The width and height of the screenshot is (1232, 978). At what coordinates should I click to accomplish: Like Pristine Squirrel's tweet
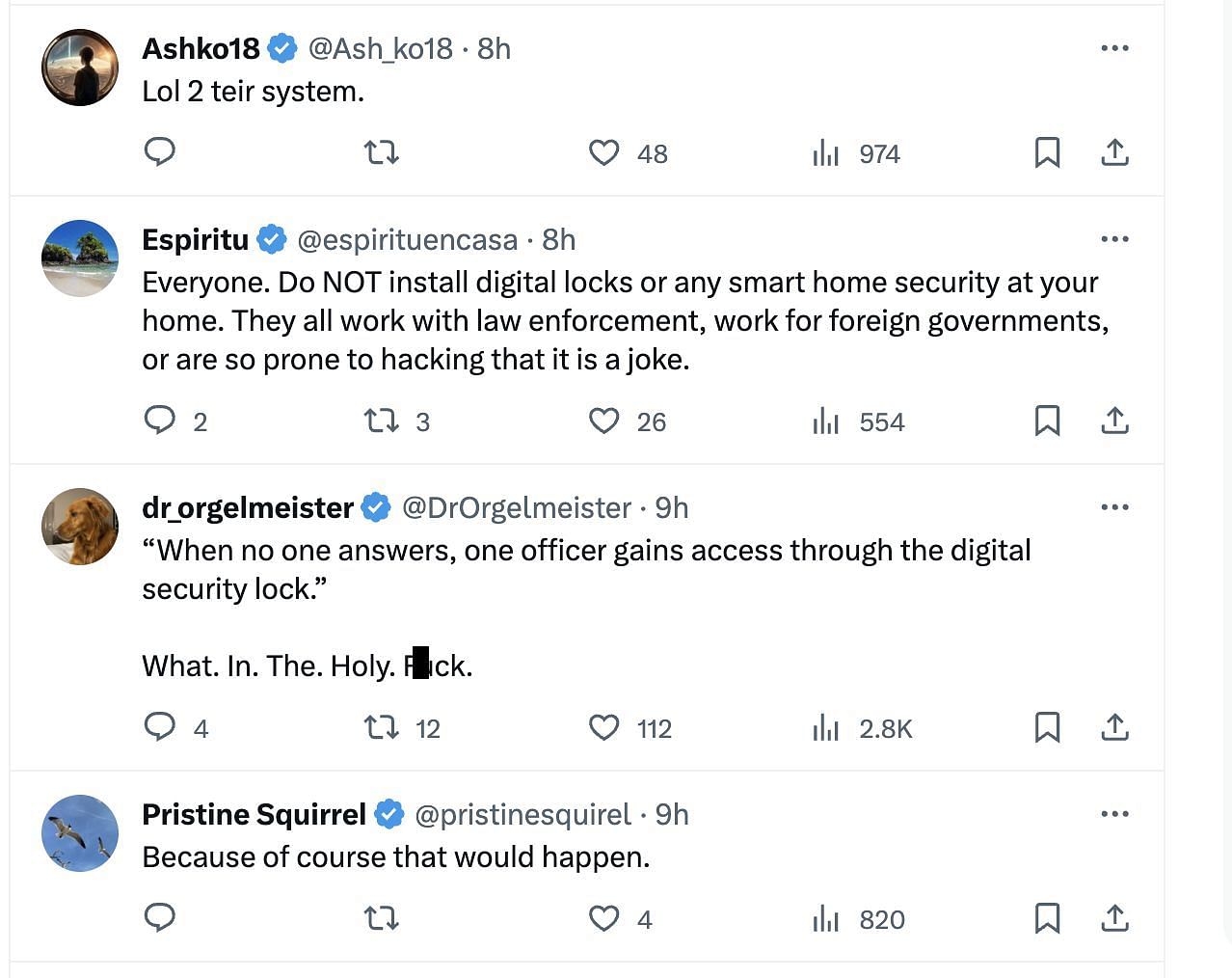click(x=604, y=918)
